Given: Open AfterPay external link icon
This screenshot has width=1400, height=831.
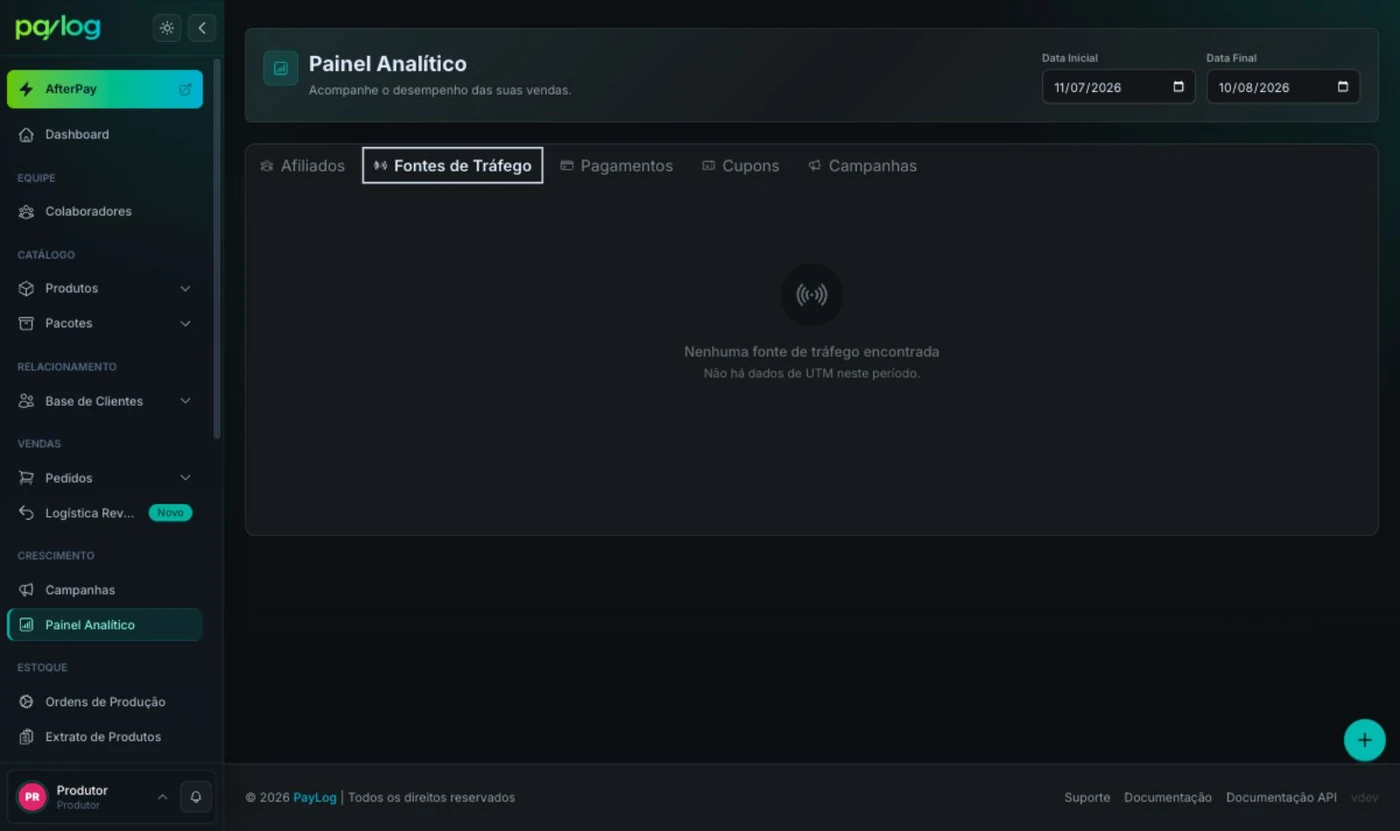Looking at the screenshot, I should [x=185, y=89].
